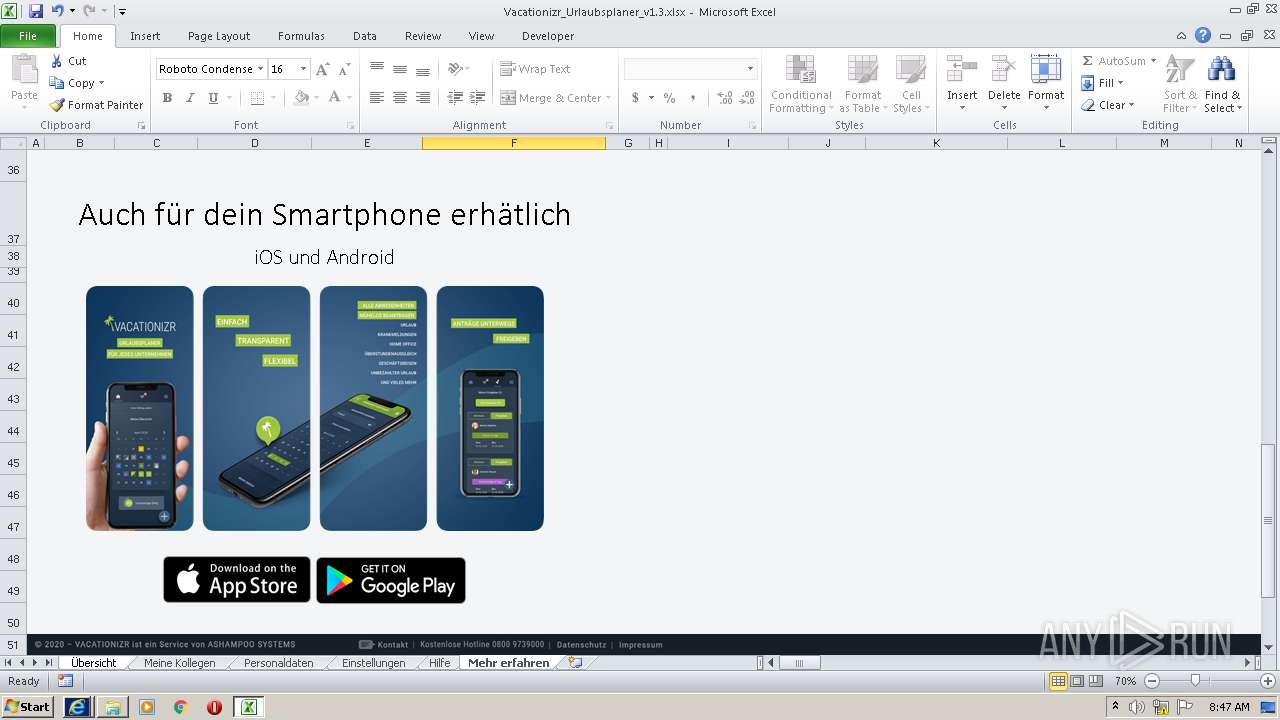
Task: Open the Format cells menu
Action: pyautogui.click(x=1046, y=84)
